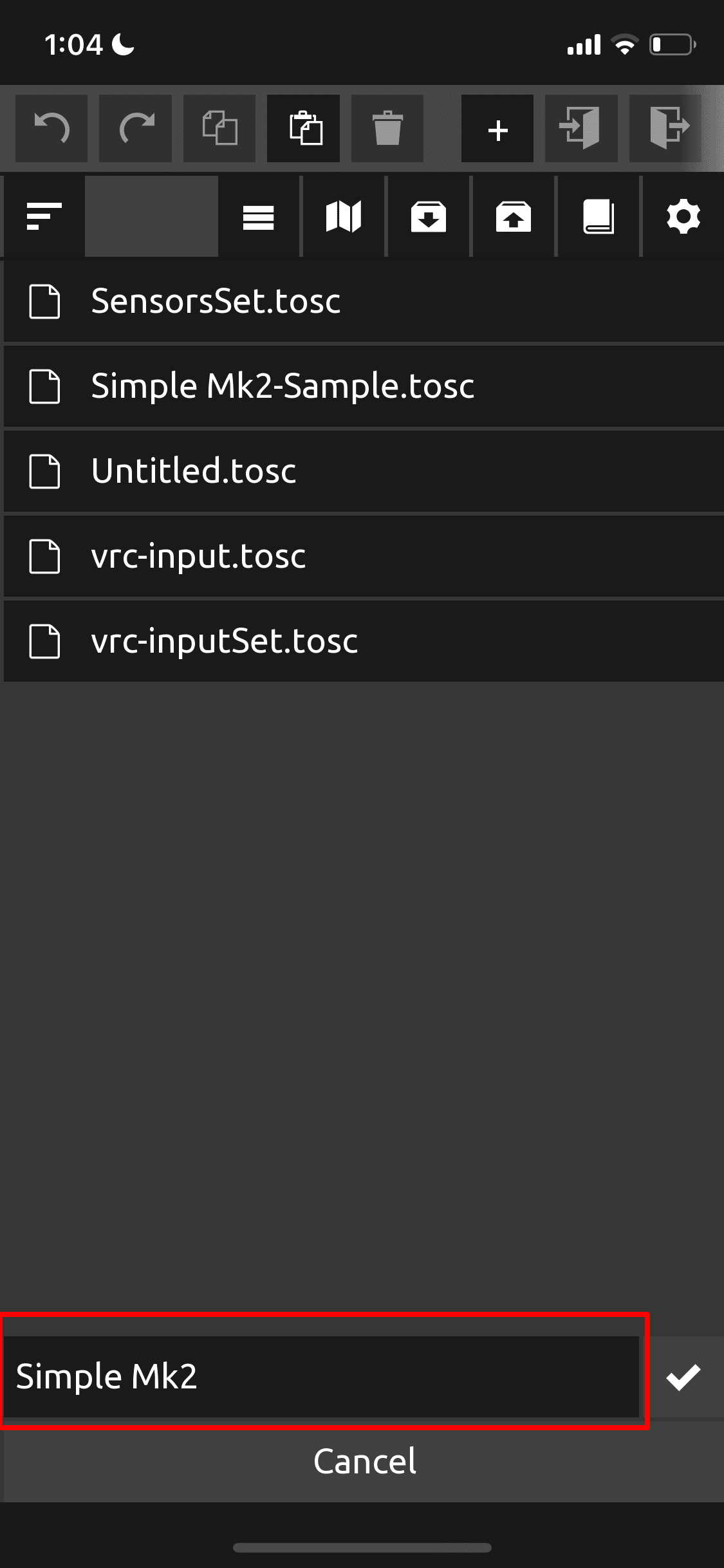Tap the undo arrow icon
This screenshot has height=1568, width=724.
point(51,128)
